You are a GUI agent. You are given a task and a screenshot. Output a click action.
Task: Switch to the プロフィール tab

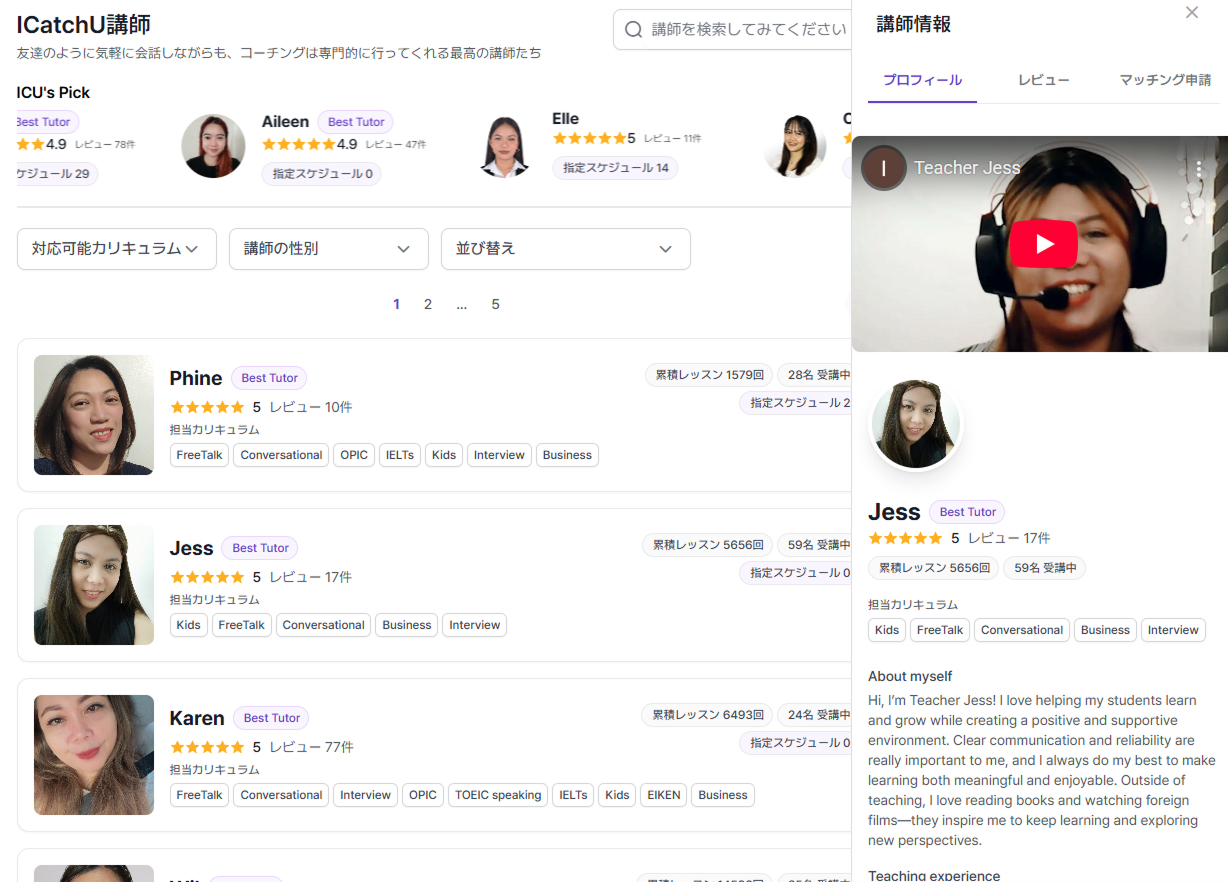pyautogui.click(x=922, y=80)
